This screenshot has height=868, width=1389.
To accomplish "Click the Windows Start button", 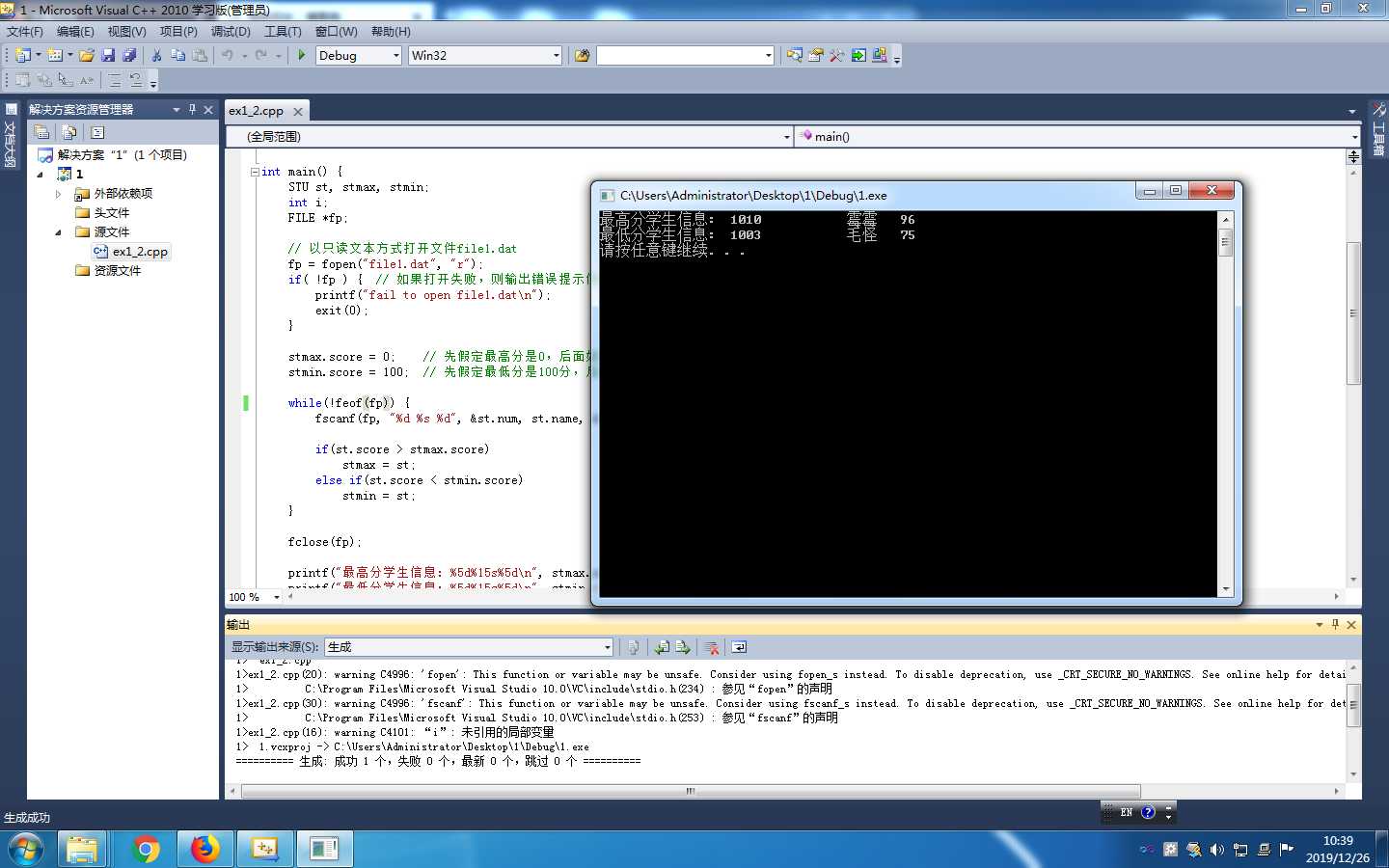I will pyautogui.click(x=26, y=849).
